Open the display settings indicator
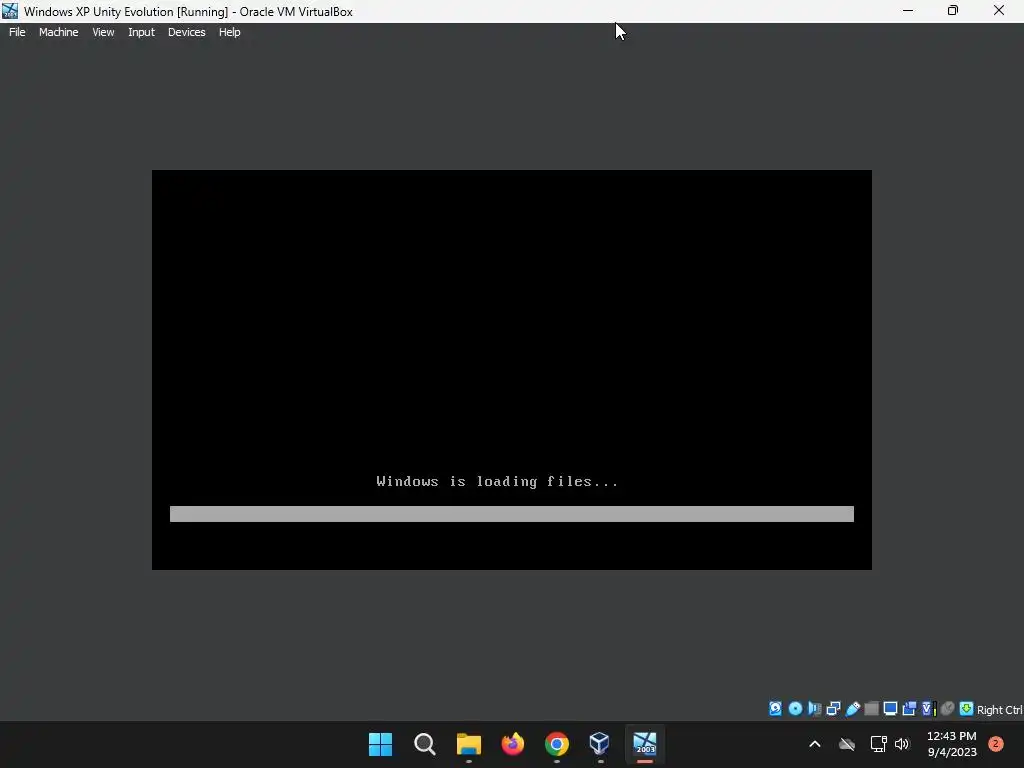1024x768 pixels. point(890,709)
